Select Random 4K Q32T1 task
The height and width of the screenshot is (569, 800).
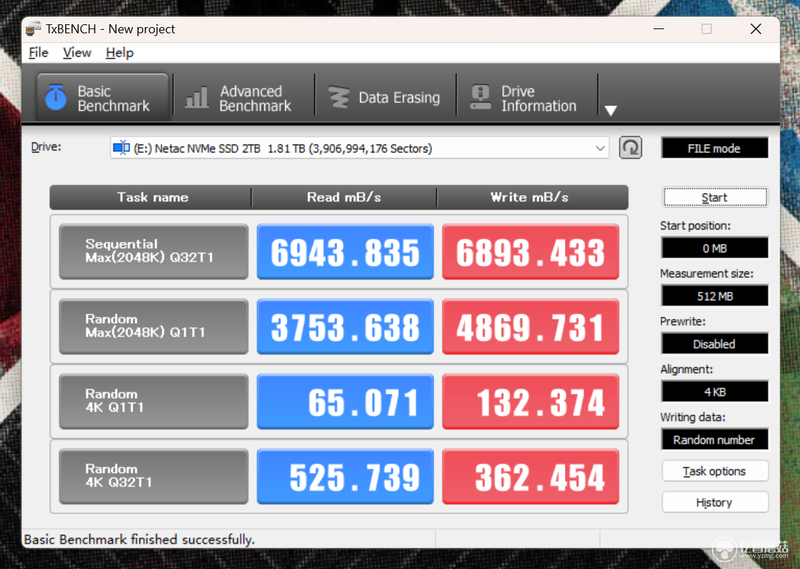click(x=154, y=477)
